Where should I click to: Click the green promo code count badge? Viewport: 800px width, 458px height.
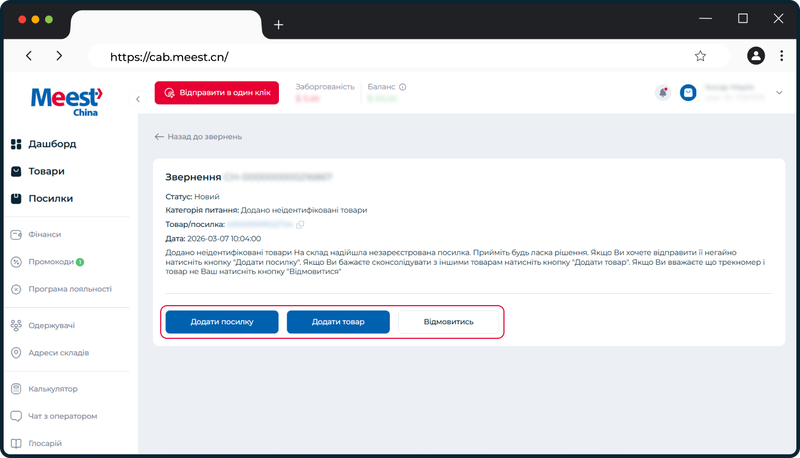point(80,262)
